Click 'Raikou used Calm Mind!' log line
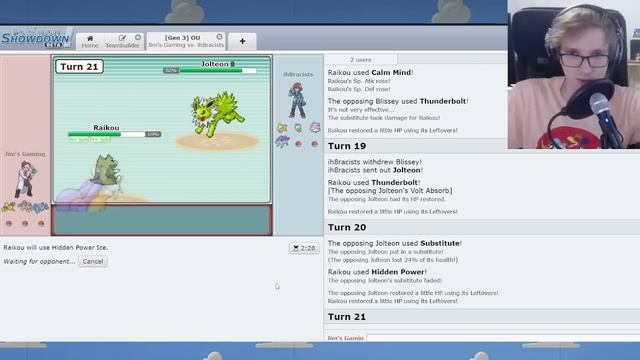 point(371,72)
